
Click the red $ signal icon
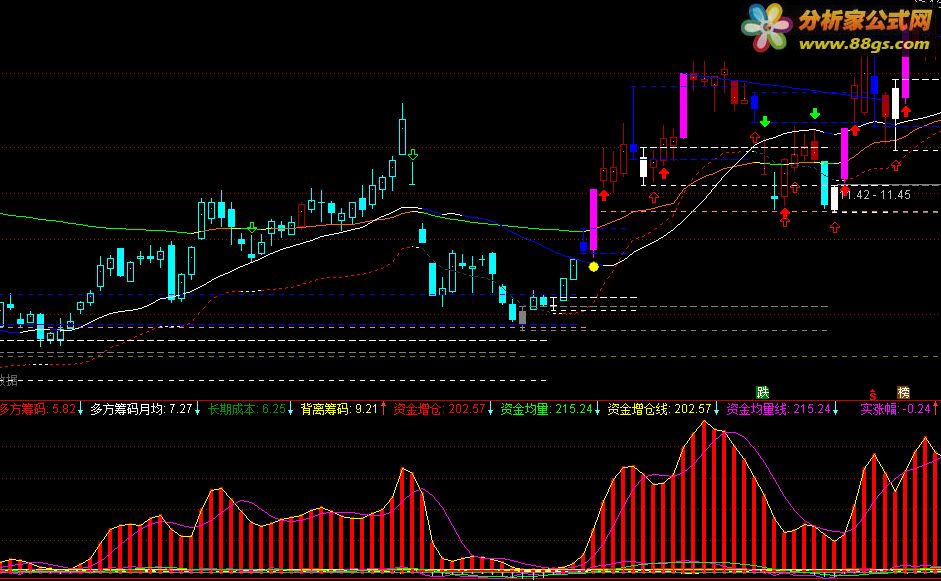(x=873, y=395)
